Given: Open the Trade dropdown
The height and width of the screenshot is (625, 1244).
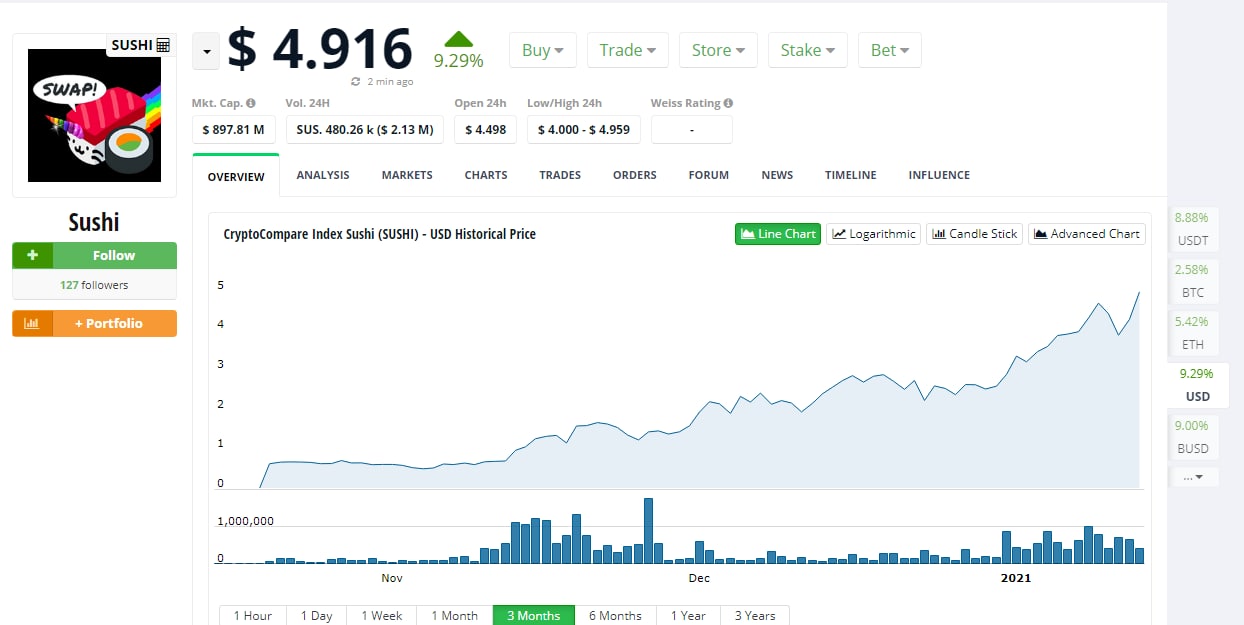Looking at the screenshot, I should click(627, 50).
